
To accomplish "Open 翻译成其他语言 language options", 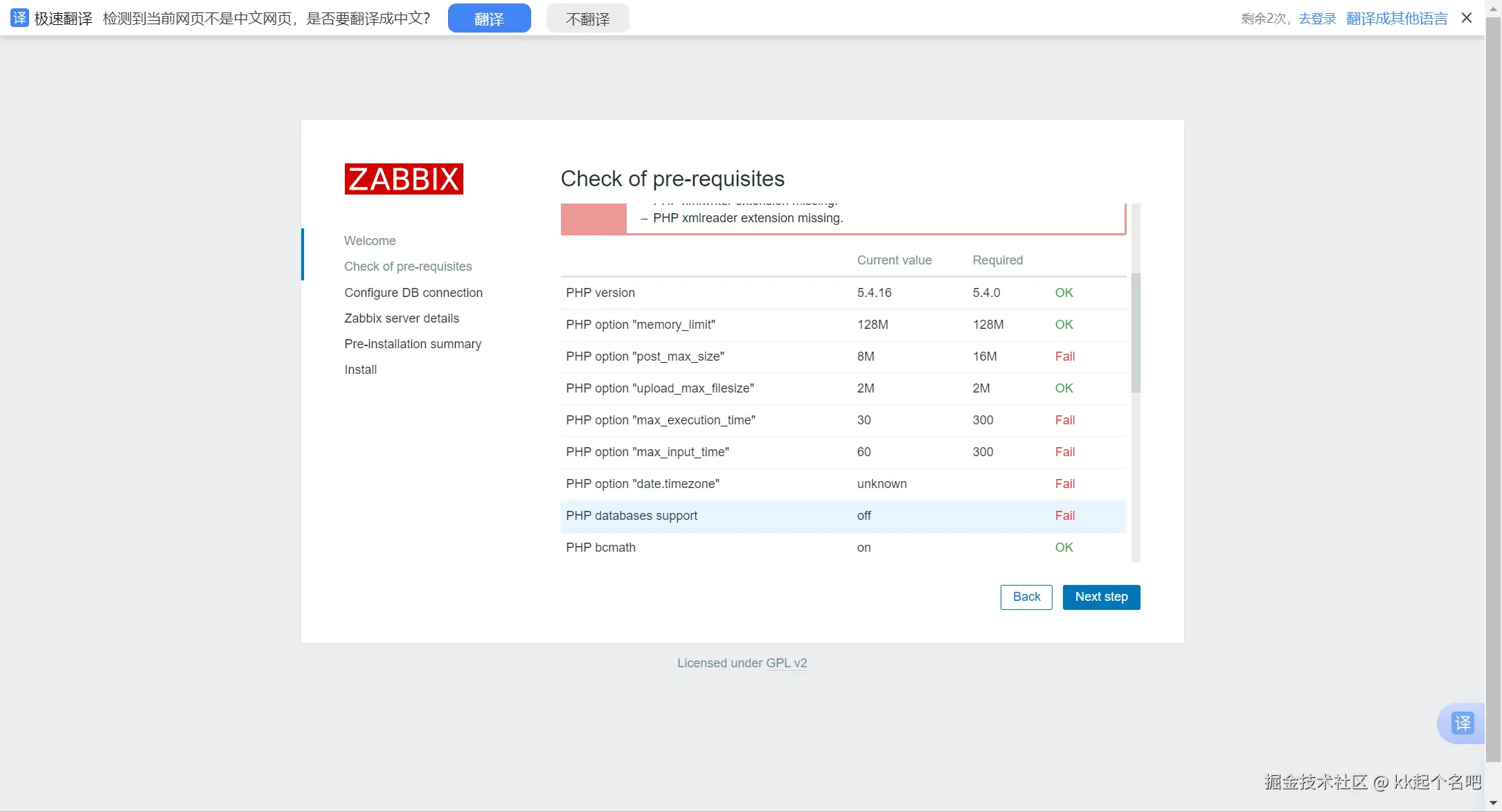I will coord(1397,19).
